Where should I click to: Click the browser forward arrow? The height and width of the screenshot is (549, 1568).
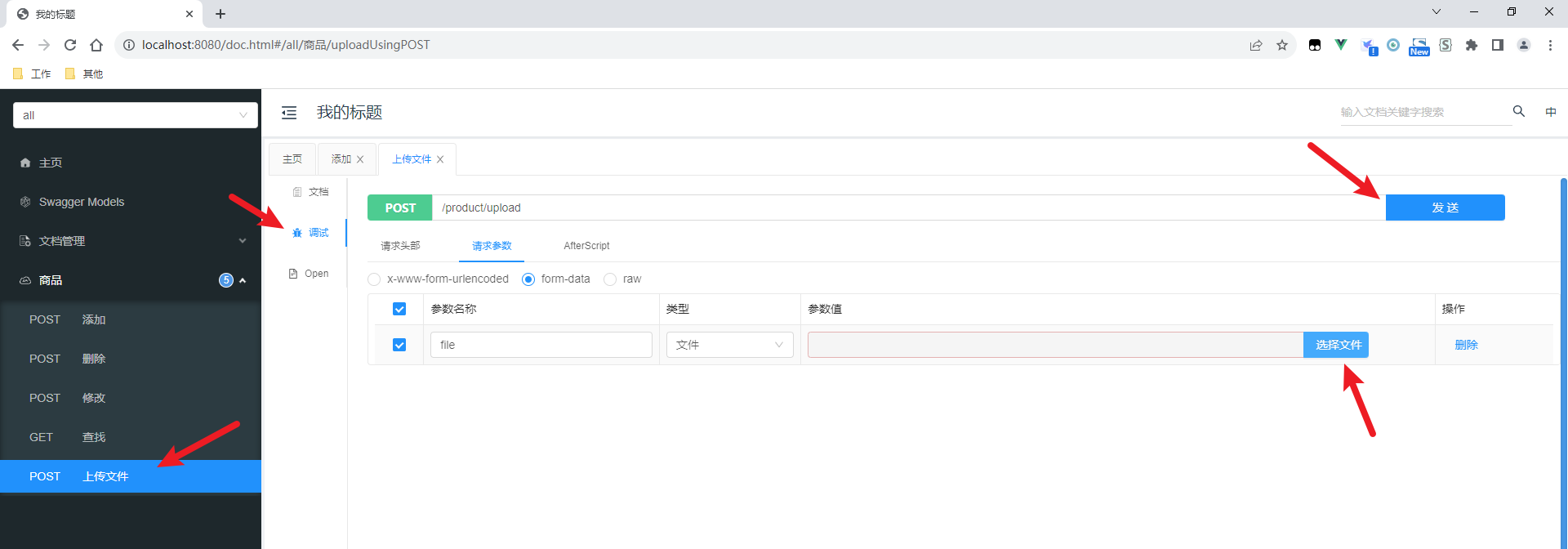pyautogui.click(x=44, y=45)
